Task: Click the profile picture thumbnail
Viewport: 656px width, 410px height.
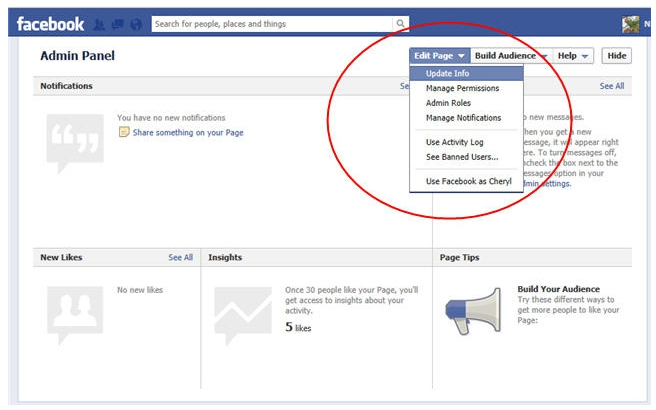Action: click(630, 24)
